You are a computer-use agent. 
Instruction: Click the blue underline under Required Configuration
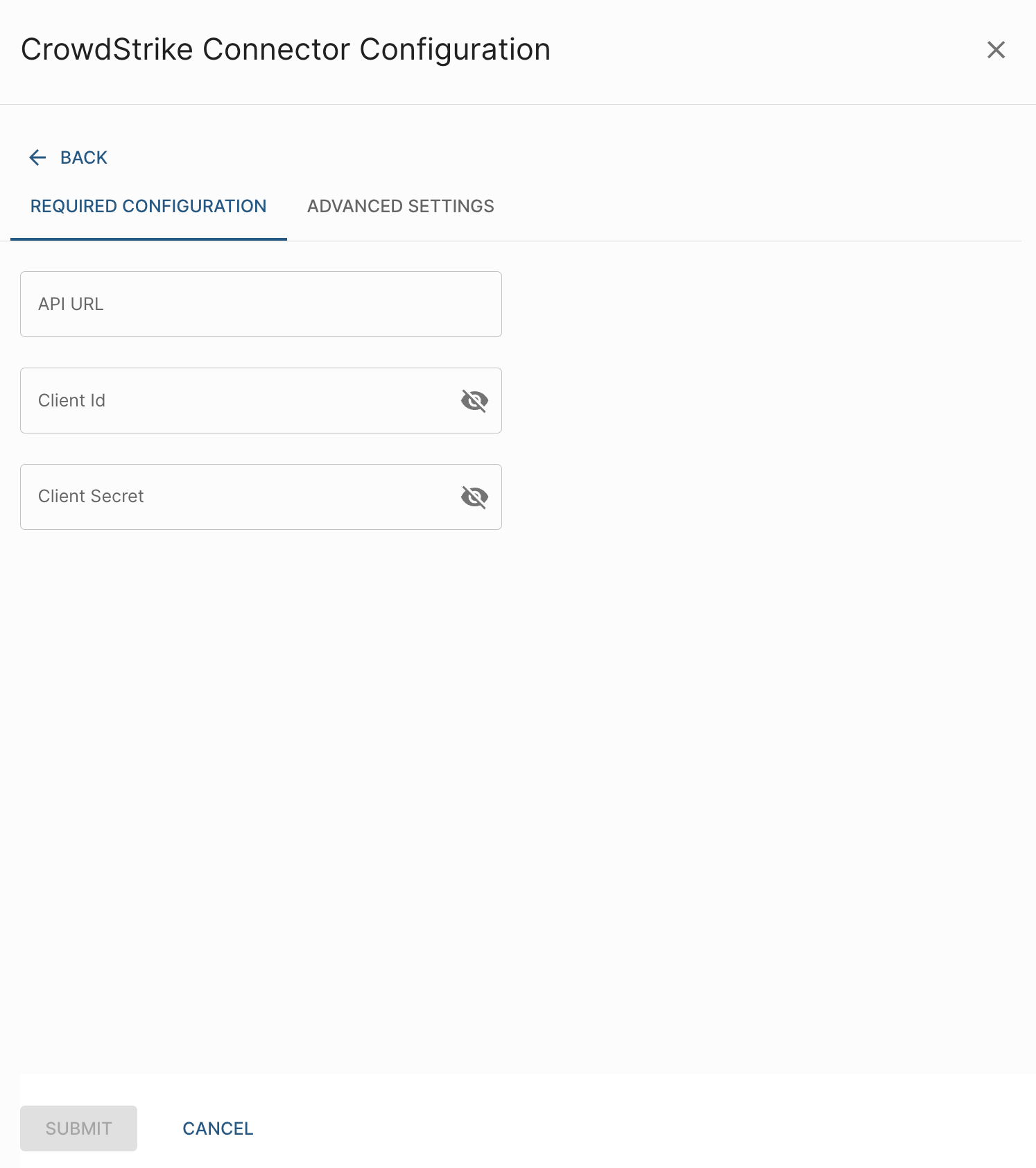point(148,239)
